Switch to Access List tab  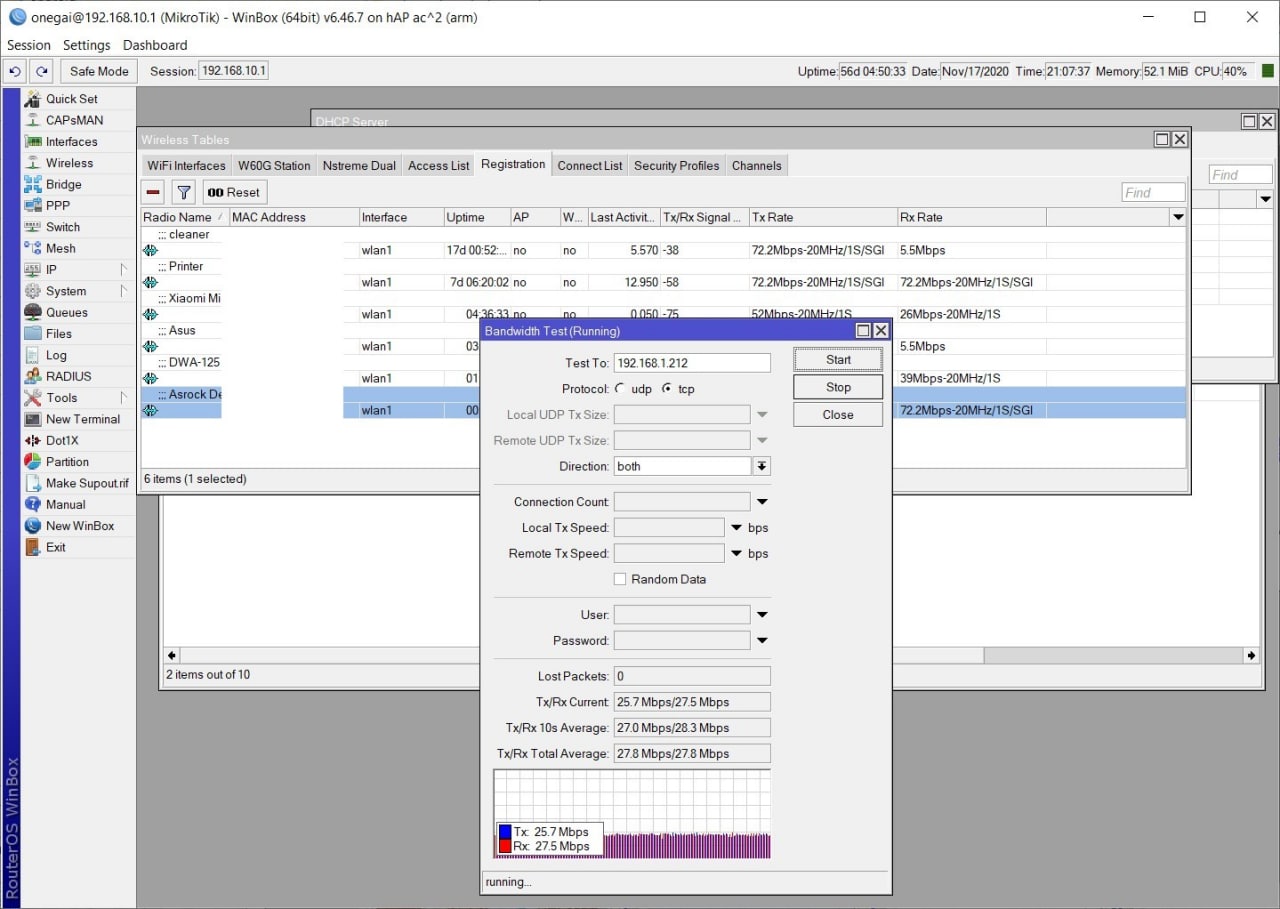(x=438, y=165)
